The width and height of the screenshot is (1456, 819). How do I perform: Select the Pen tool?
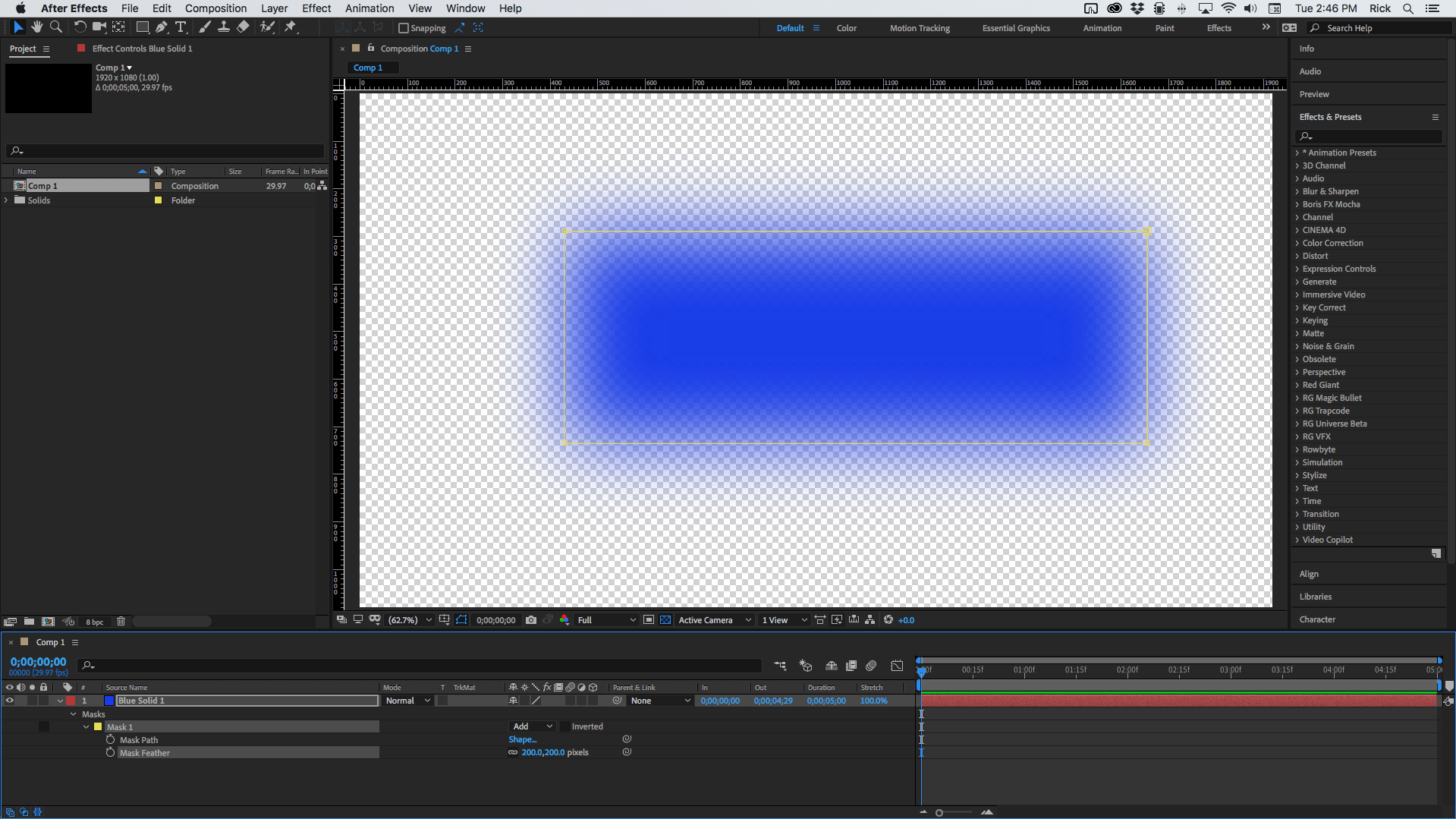click(x=162, y=27)
